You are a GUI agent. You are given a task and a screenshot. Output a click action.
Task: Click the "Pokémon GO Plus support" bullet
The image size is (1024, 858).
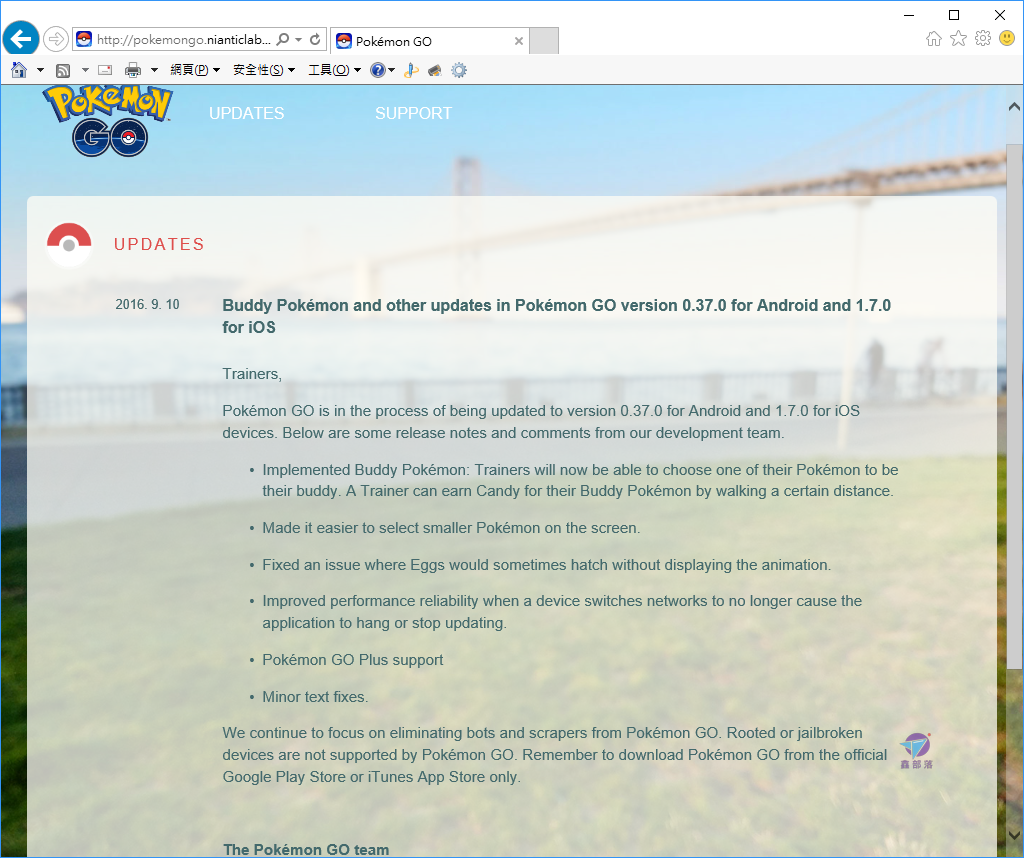353,659
